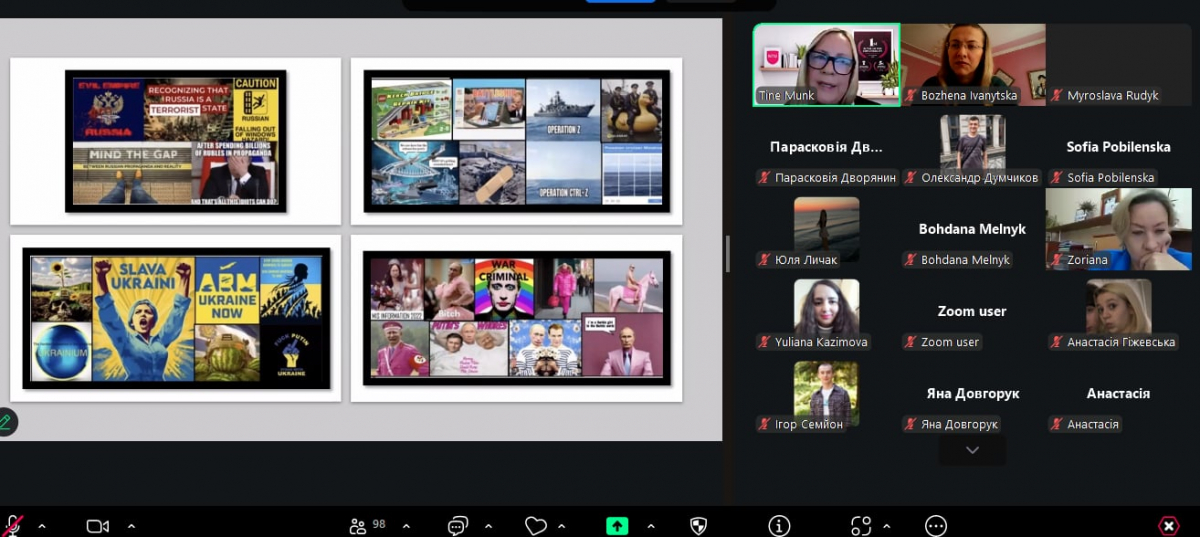Open the participants panel showing 98
The height and width of the screenshot is (537, 1200).
[x=367, y=526]
